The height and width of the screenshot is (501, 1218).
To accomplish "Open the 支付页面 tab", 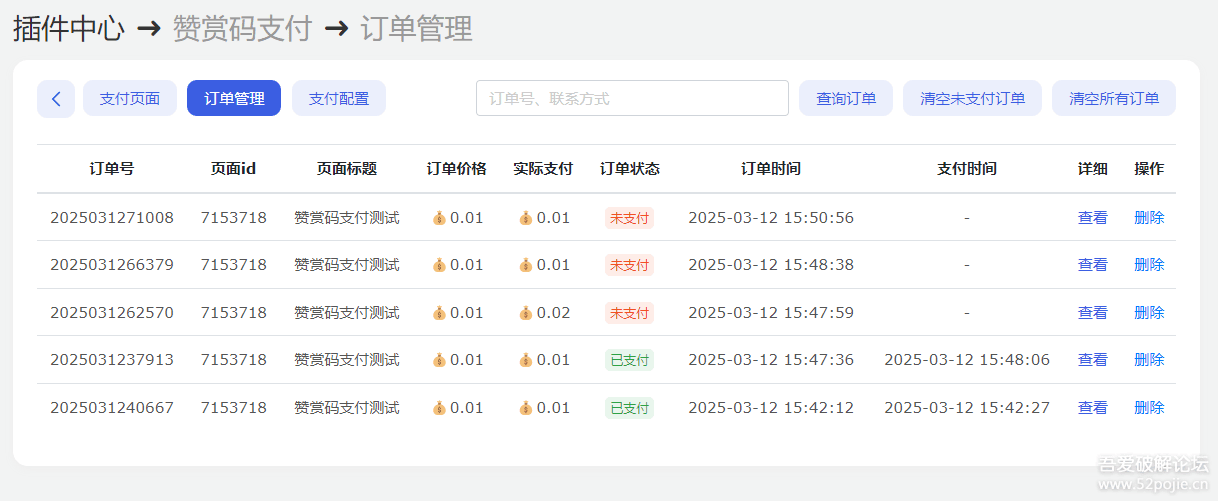I will click(x=130, y=99).
